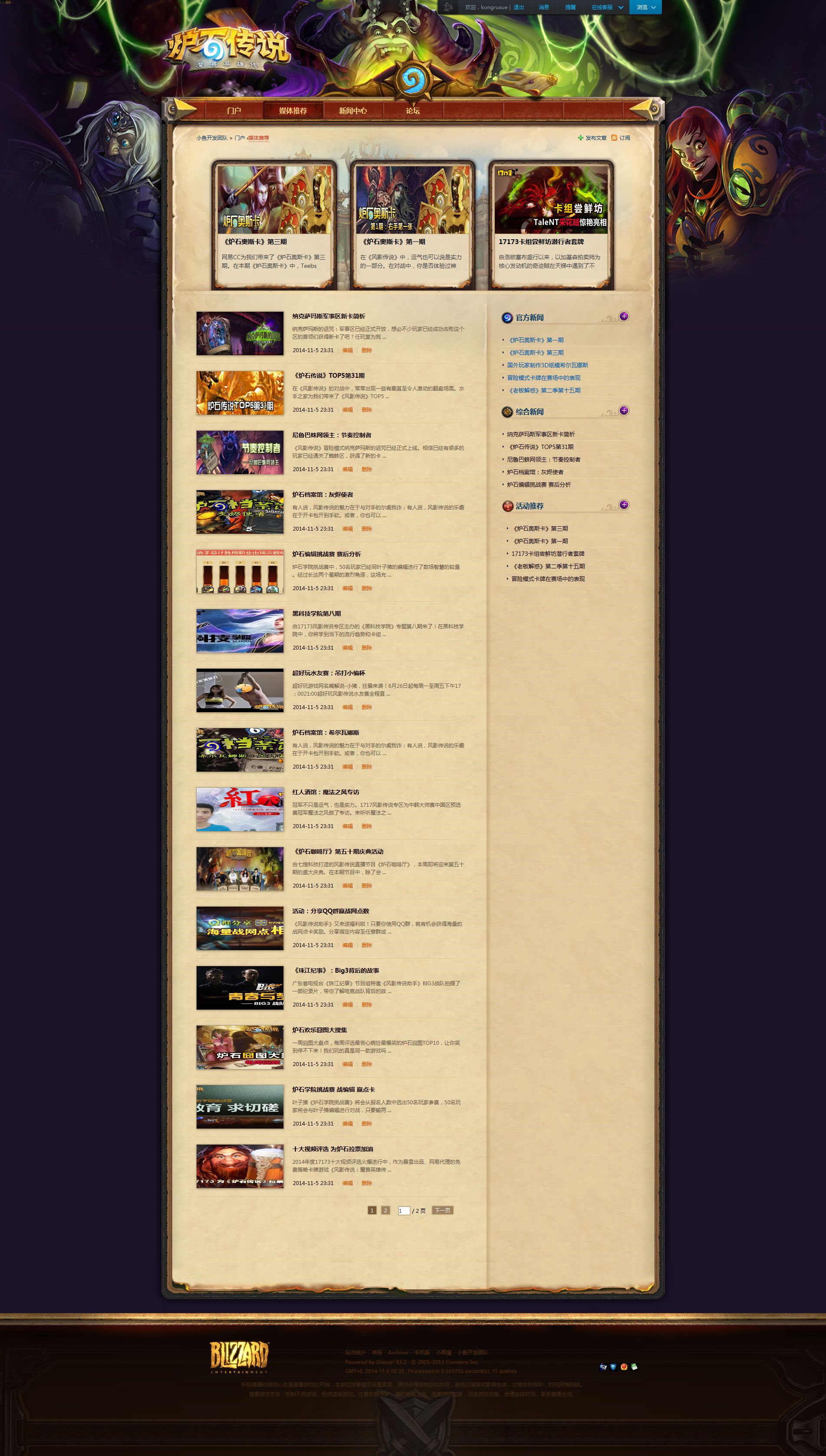826x1456 pixels.
Task: Open article title 尼鲁巴蛛网领主：节奏控制者
Action: [x=331, y=435]
